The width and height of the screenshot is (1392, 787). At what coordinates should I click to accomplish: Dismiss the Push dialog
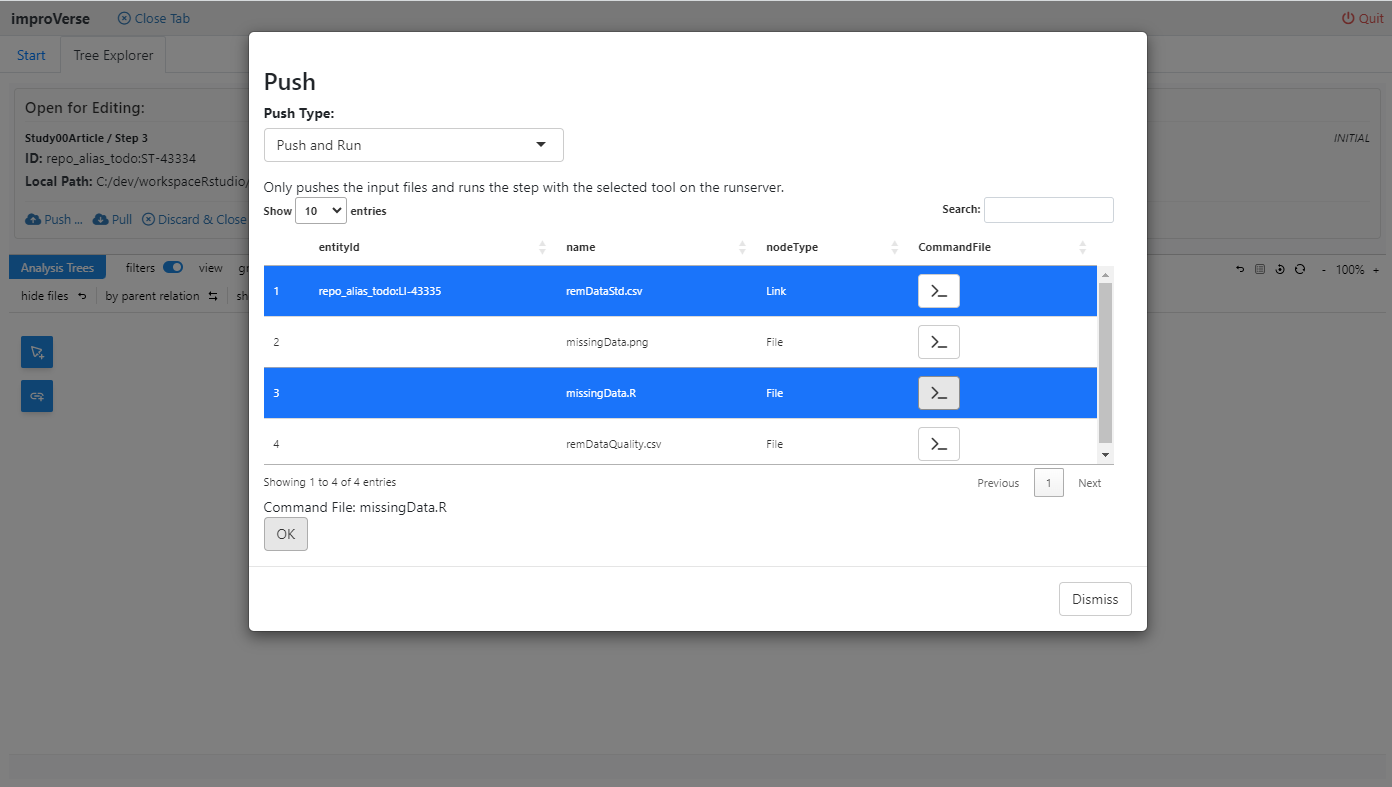coord(1095,599)
